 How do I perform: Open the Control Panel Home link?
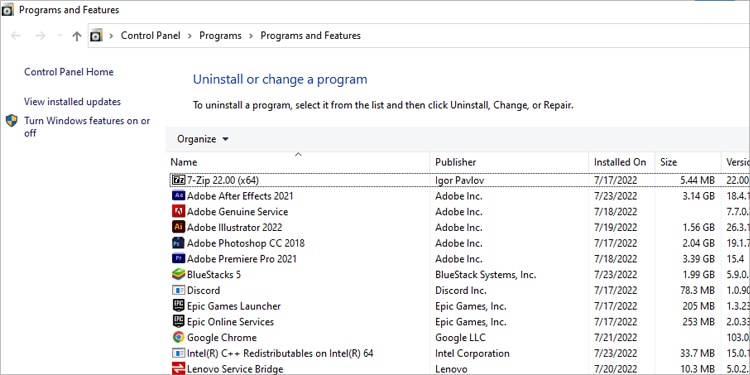[69, 72]
